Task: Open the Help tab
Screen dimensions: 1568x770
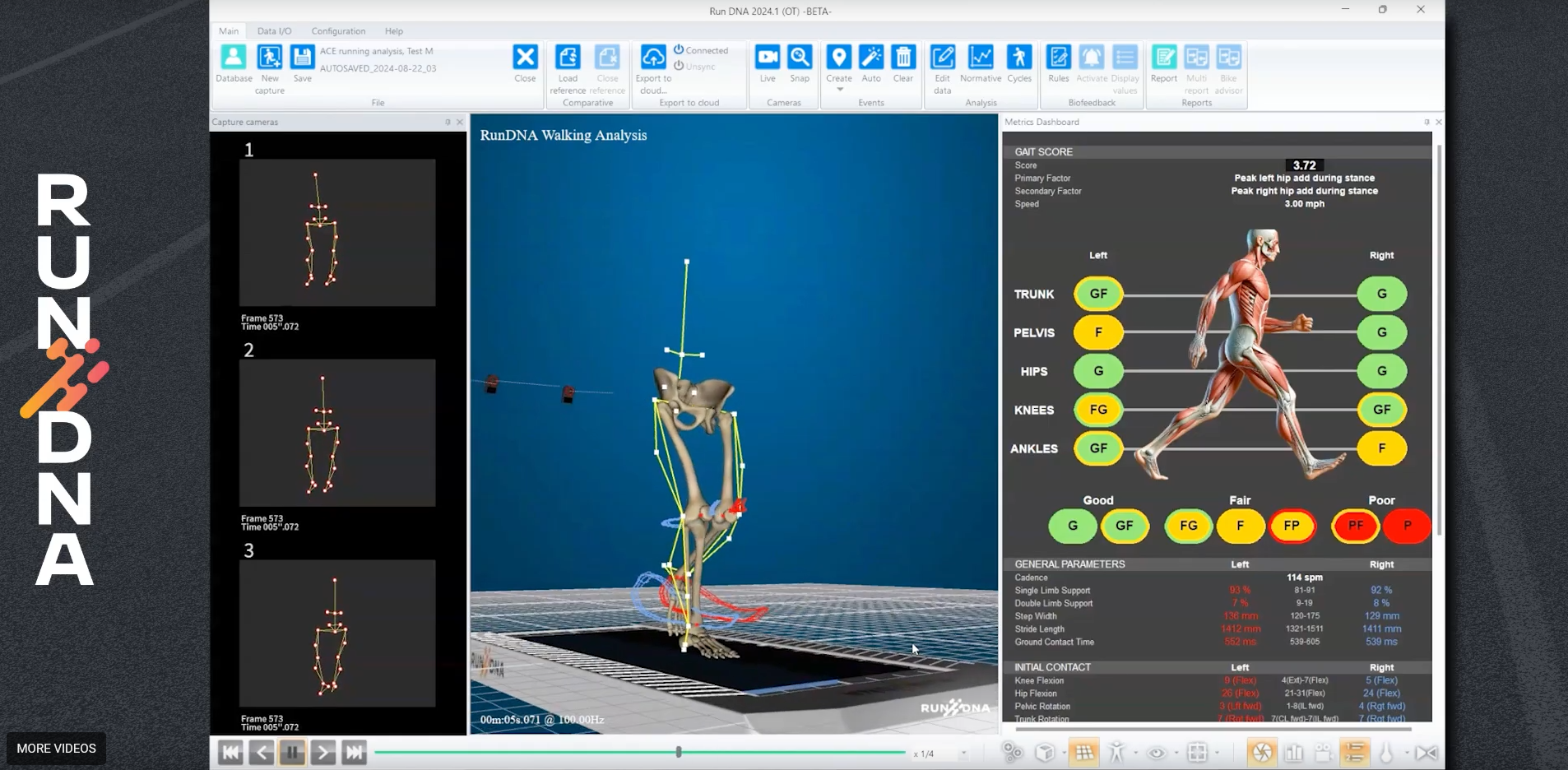Action: pos(394,31)
